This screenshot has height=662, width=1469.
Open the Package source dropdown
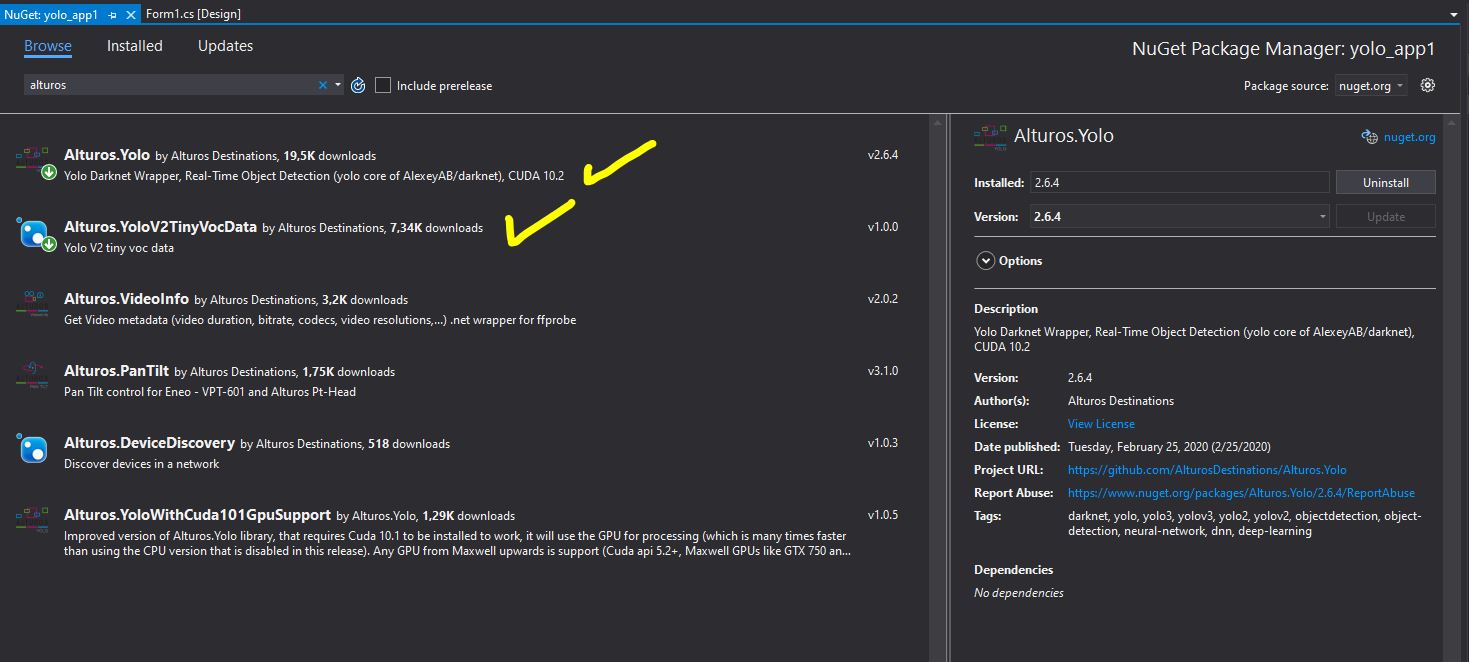coord(1370,86)
